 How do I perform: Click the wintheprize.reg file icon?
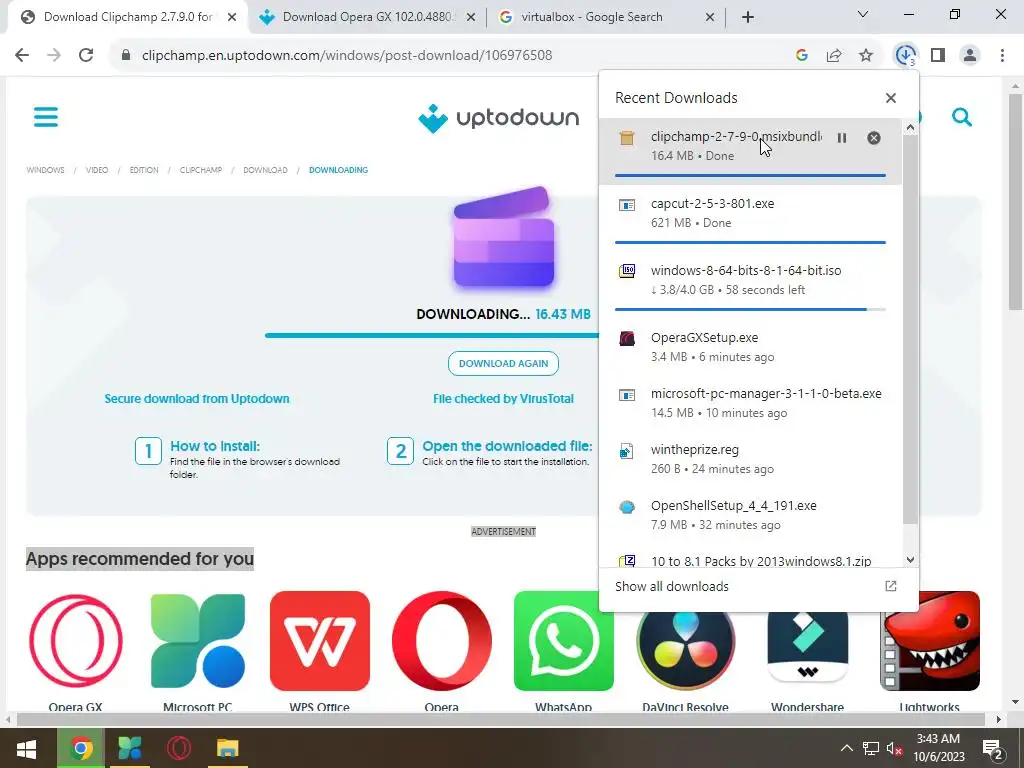click(x=627, y=451)
